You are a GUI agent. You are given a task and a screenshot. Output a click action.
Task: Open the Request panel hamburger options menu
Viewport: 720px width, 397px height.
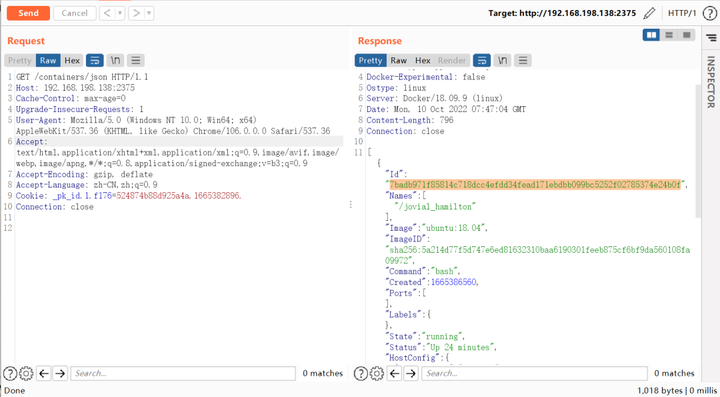click(x=135, y=60)
